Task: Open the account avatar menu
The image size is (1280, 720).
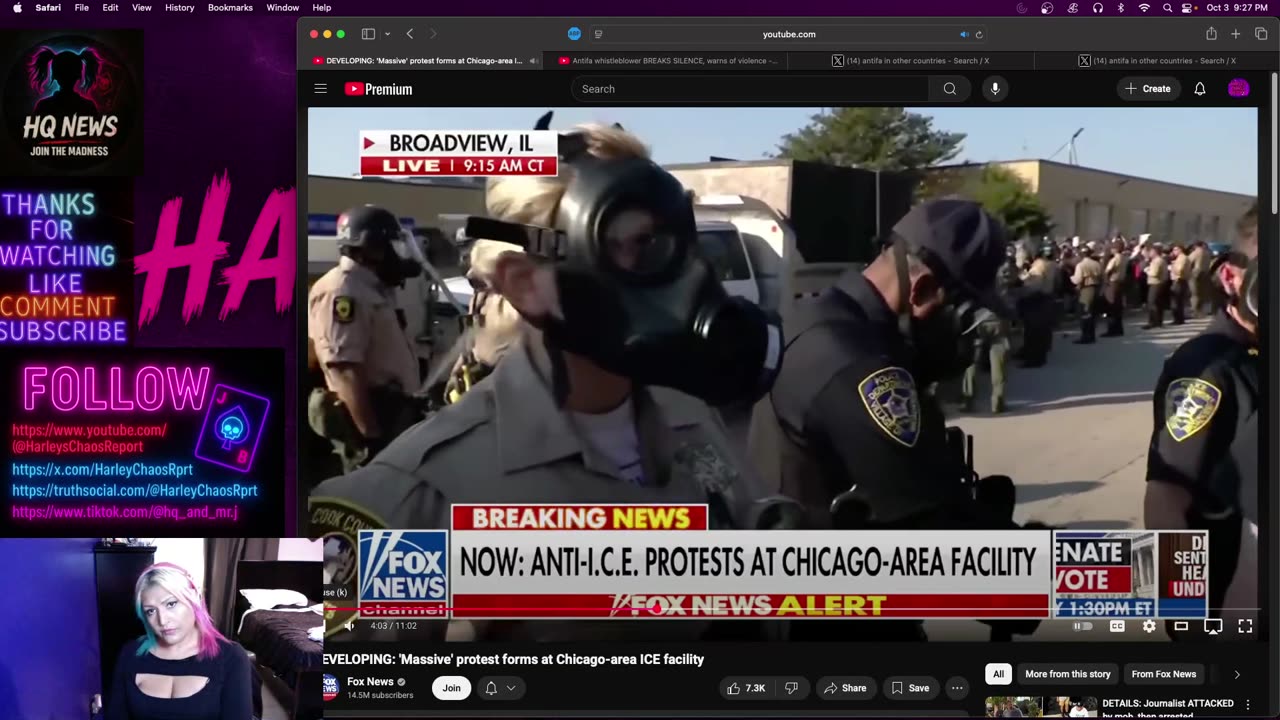Action: coord(1238,89)
